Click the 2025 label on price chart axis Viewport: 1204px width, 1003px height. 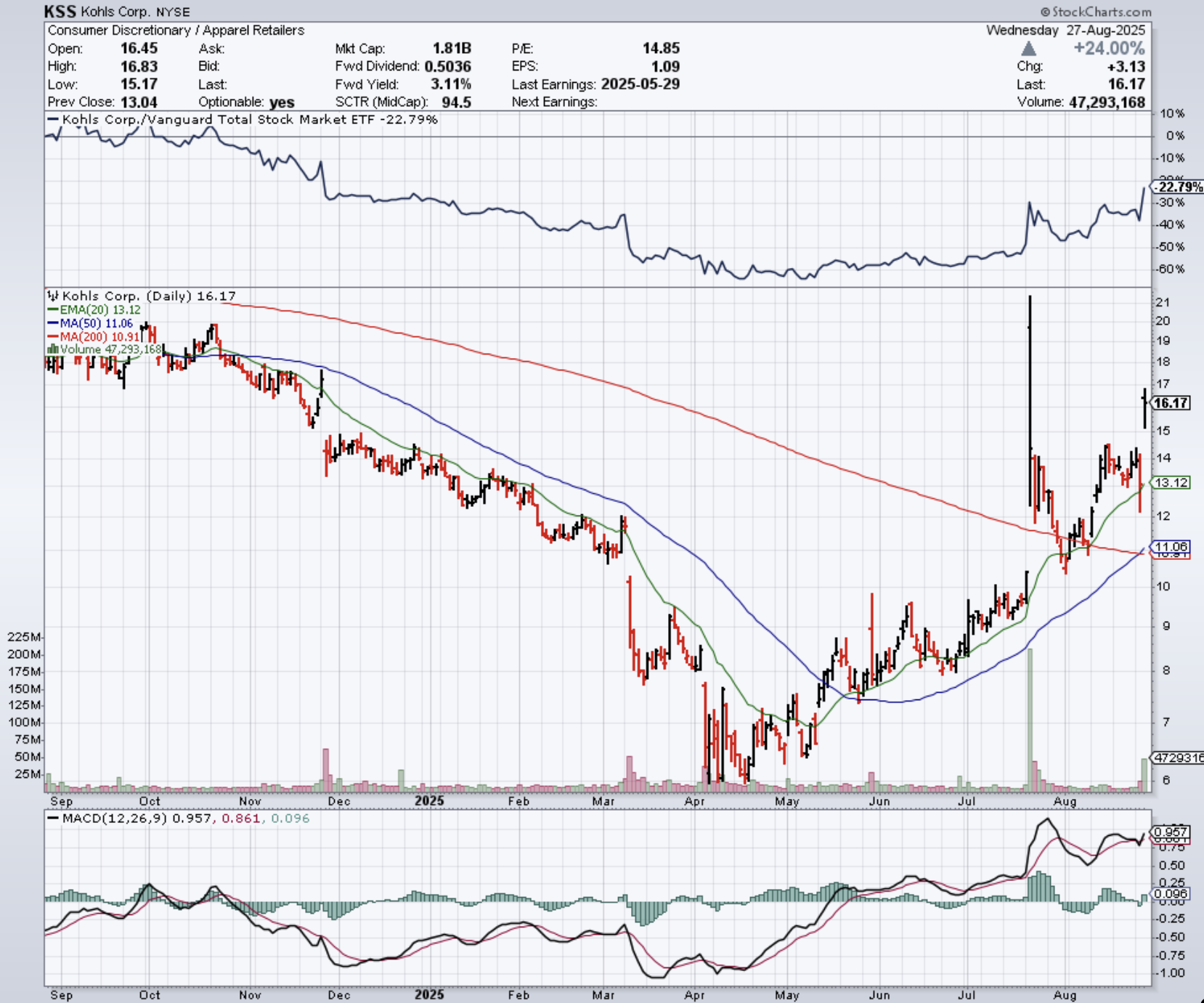[x=429, y=801]
